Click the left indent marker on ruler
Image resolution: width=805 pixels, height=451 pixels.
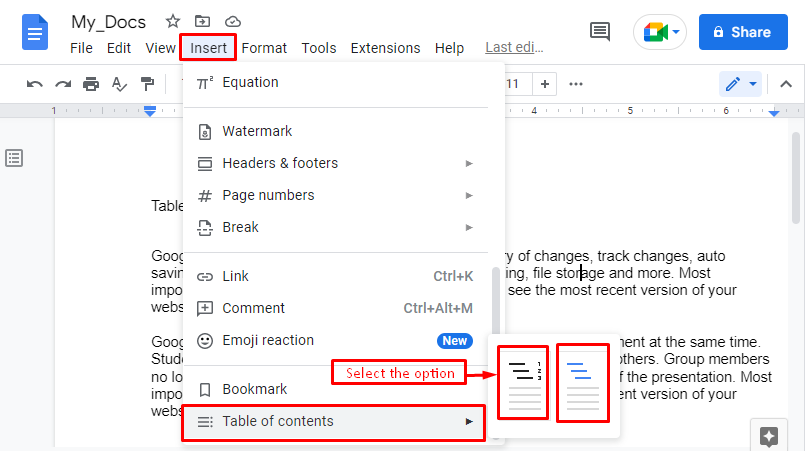(x=150, y=110)
